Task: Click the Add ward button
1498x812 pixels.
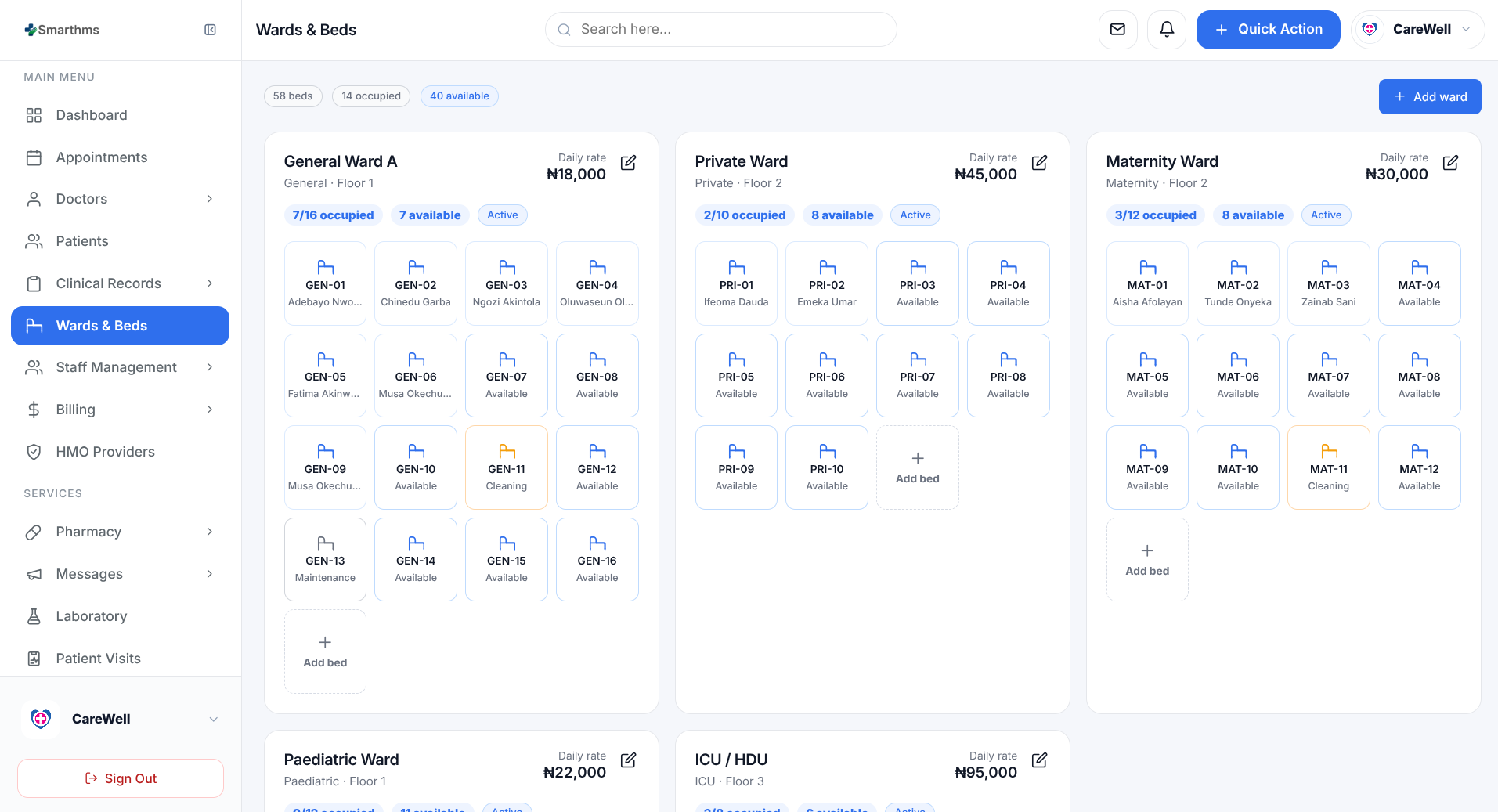Action: coord(1430,97)
